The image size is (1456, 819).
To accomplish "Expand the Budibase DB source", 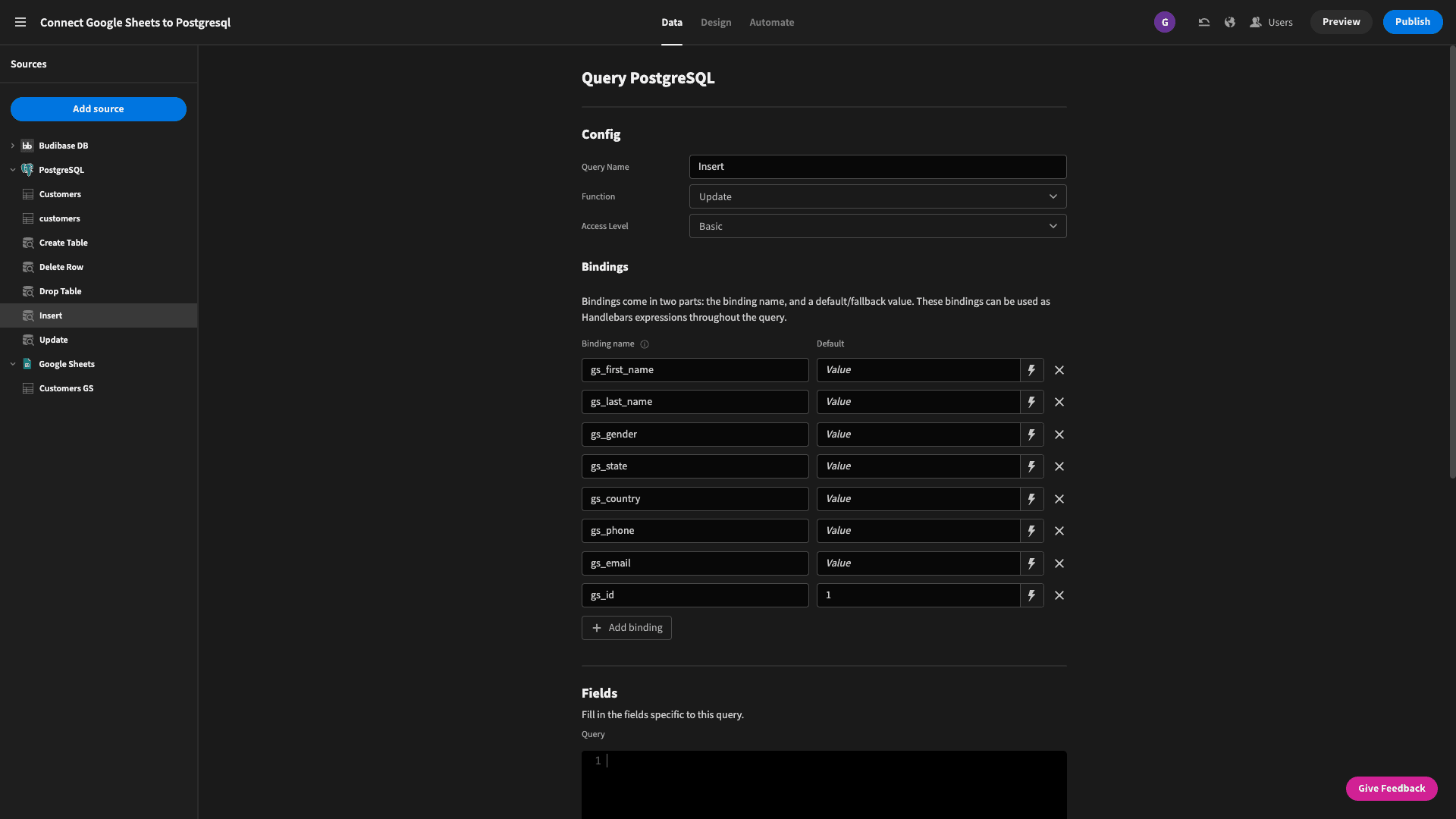I will 13,146.
